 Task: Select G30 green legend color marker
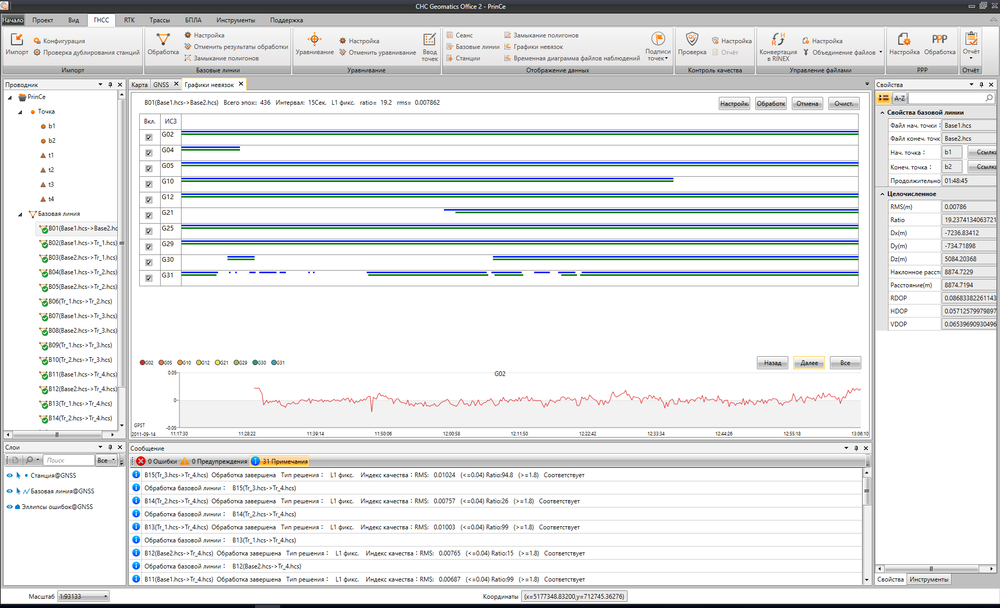[255, 362]
